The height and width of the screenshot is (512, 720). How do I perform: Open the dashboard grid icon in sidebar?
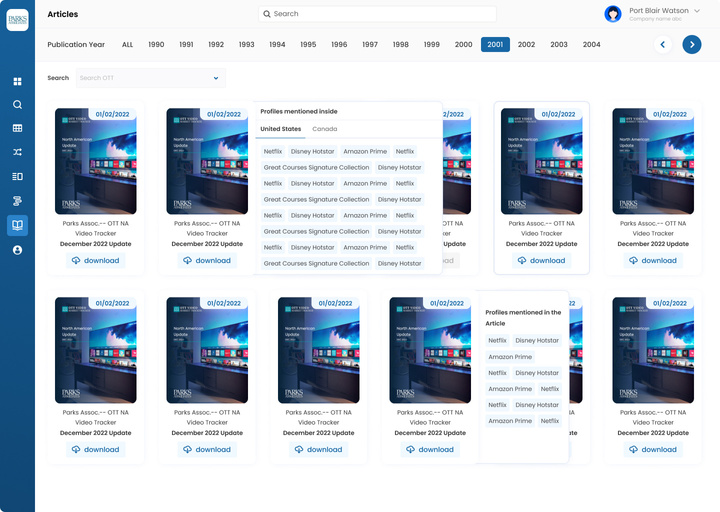click(x=17, y=81)
